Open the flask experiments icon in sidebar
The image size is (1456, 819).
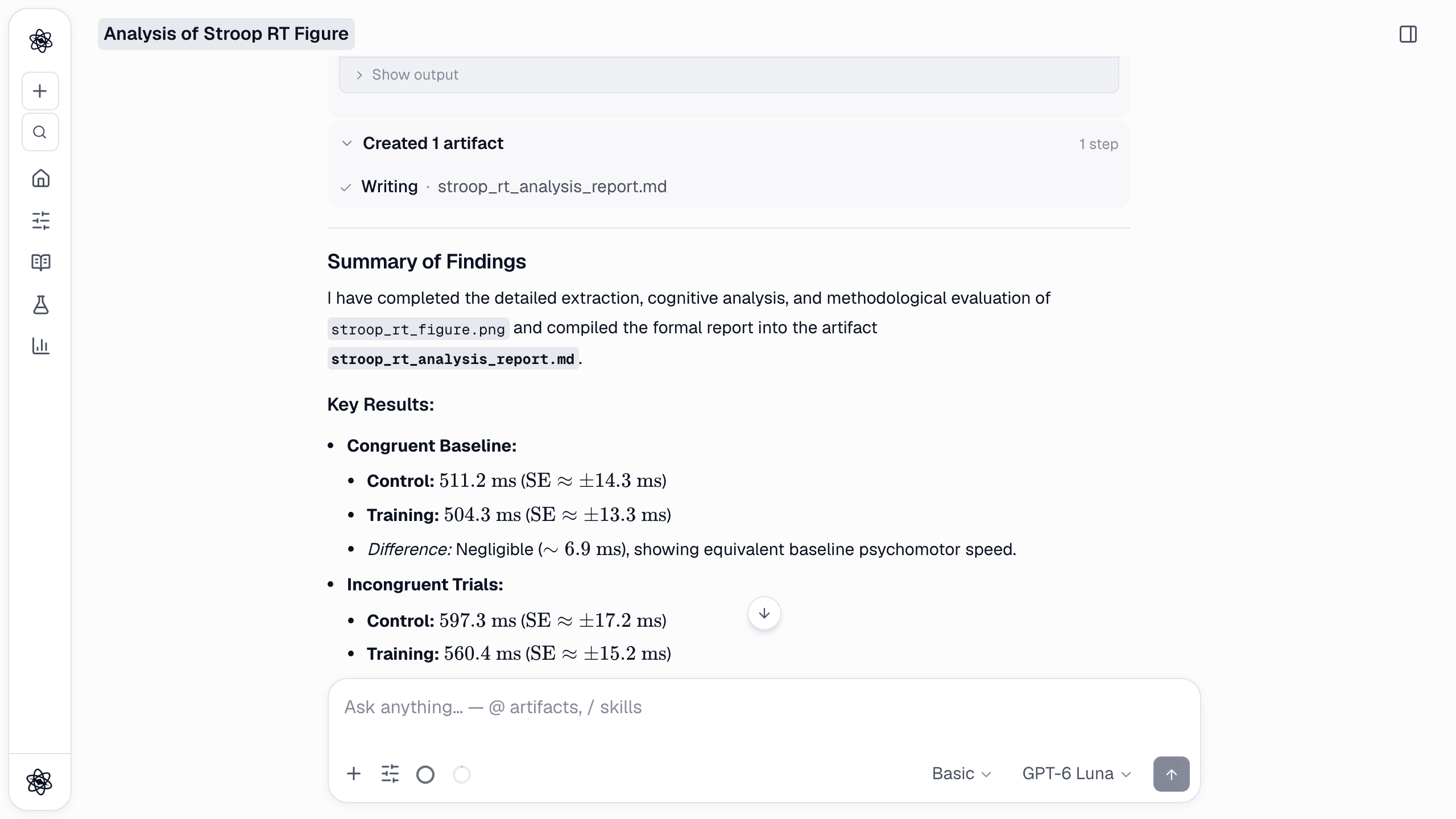coord(40,304)
